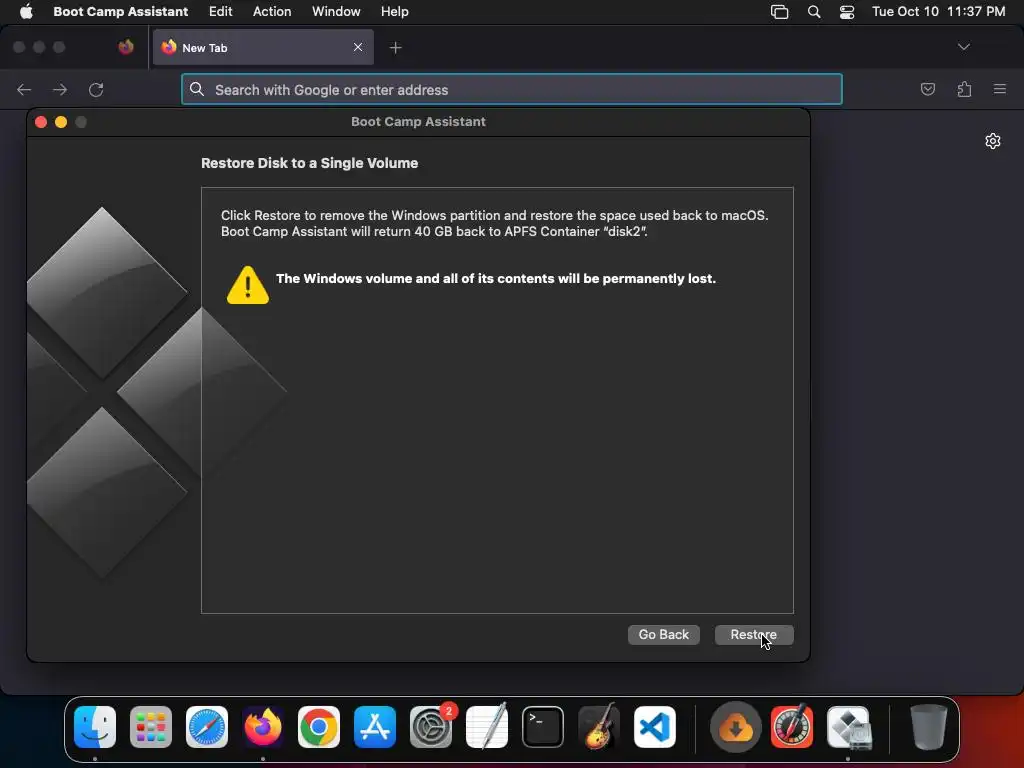Click the Go Back button
This screenshot has height=768, width=1024.
(x=664, y=635)
